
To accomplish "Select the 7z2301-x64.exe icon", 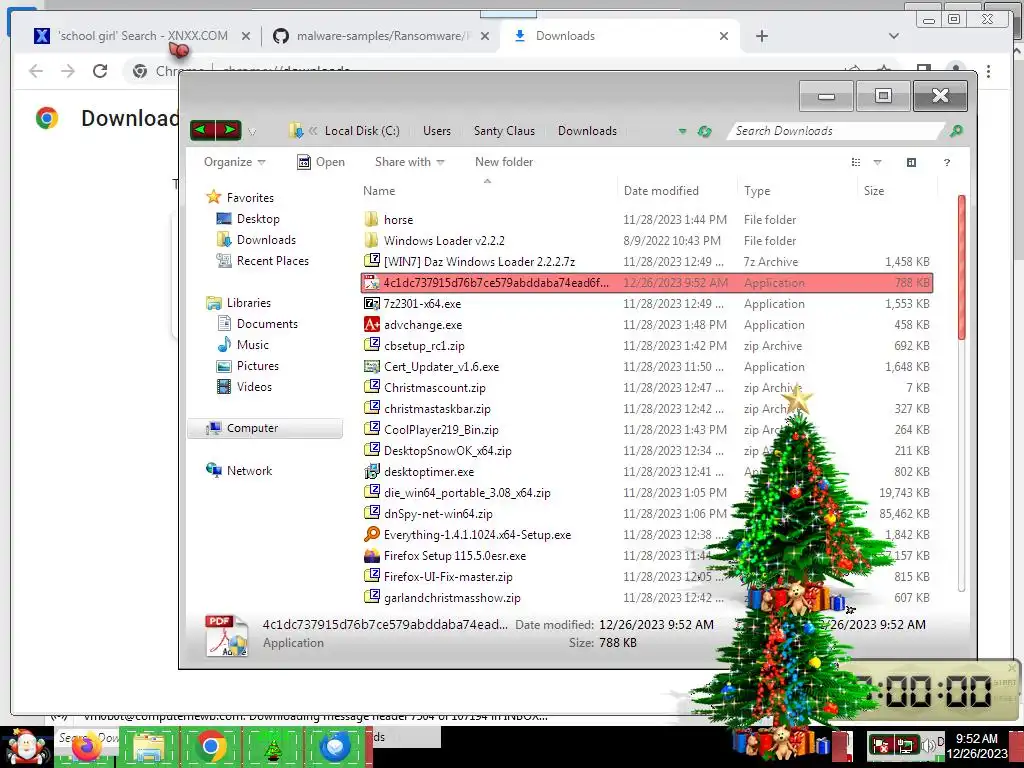I will tap(372, 304).
